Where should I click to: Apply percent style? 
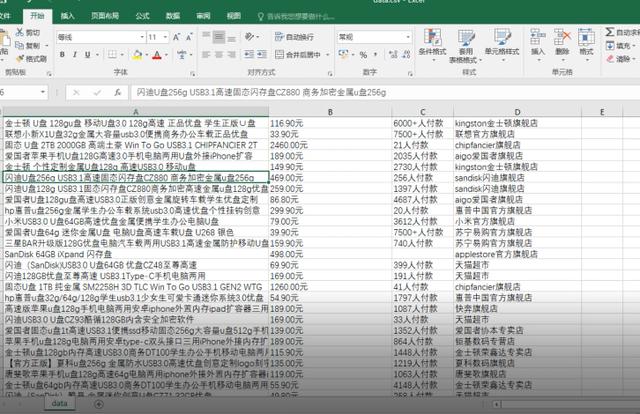(x=363, y=55)
